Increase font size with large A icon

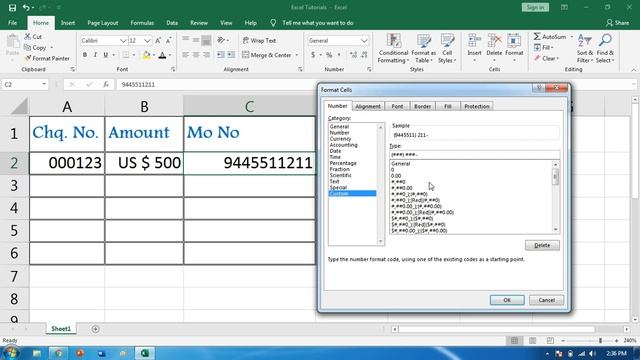click(x=158, y=40)
